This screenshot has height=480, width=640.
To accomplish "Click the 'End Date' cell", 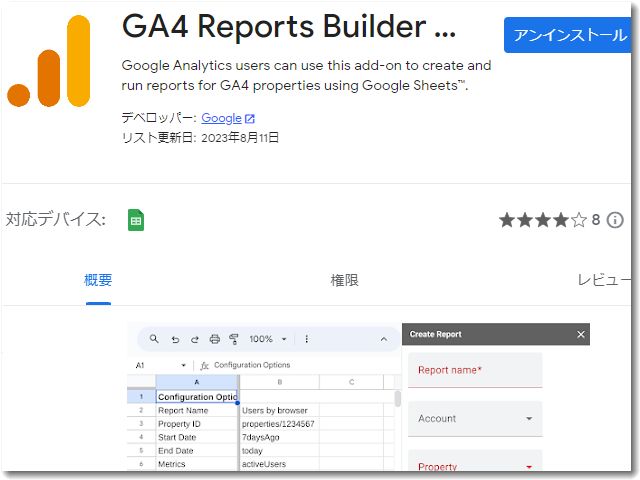I will point(197,451).
